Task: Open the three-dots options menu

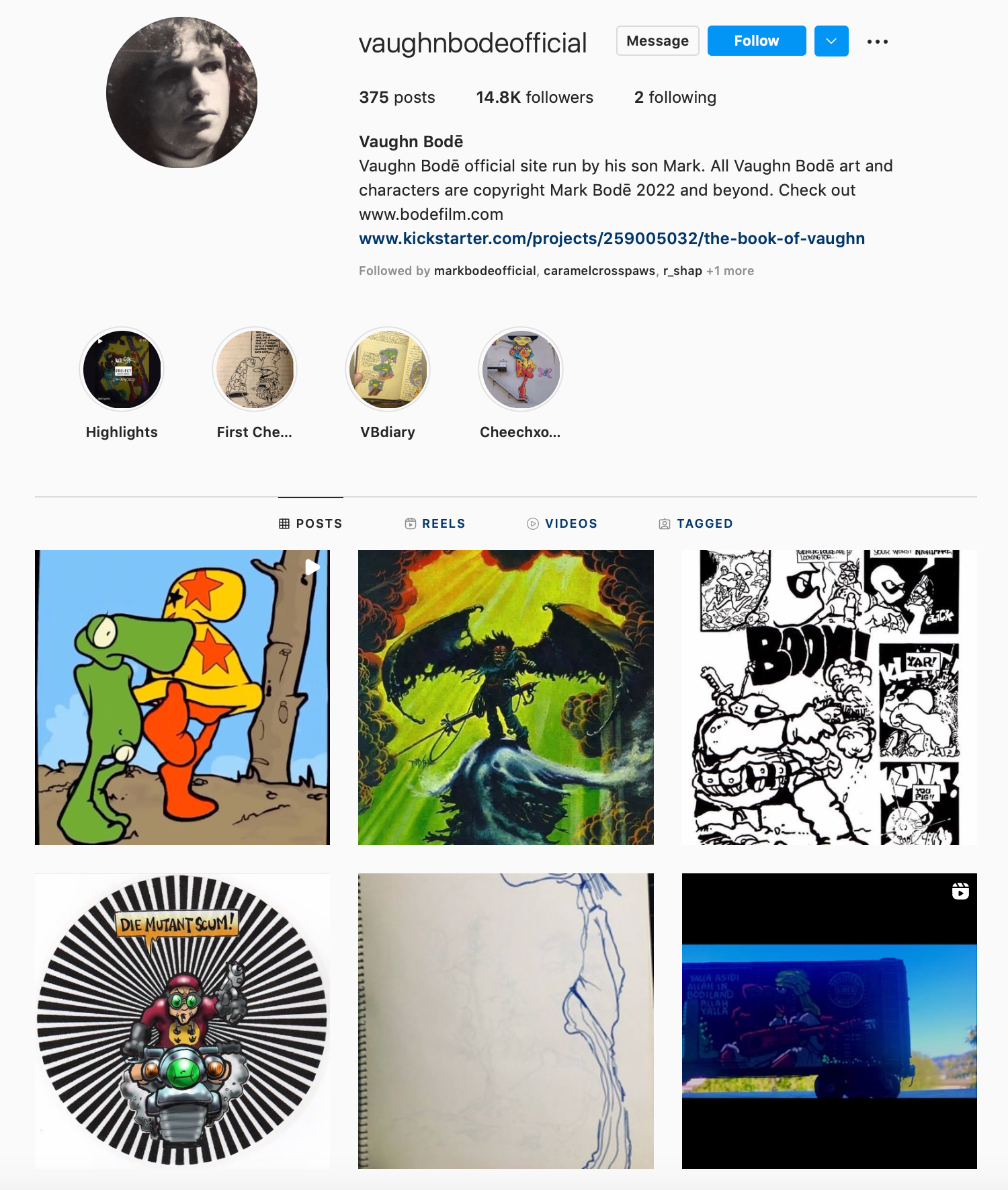Action: [x=877, y=42]
